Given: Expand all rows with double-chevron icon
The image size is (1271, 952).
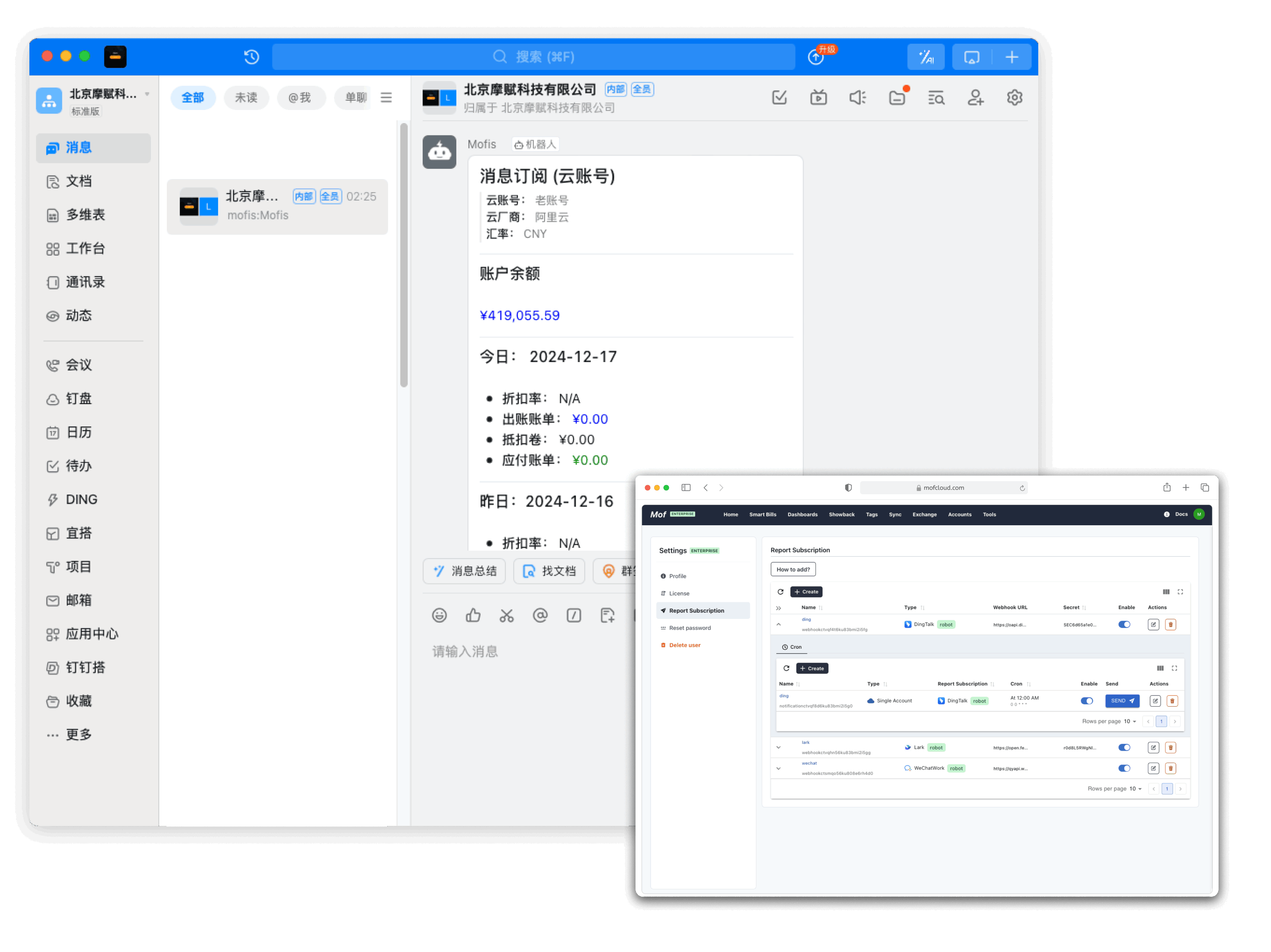Looking at the screenshot, I should [x=778, y=607].
